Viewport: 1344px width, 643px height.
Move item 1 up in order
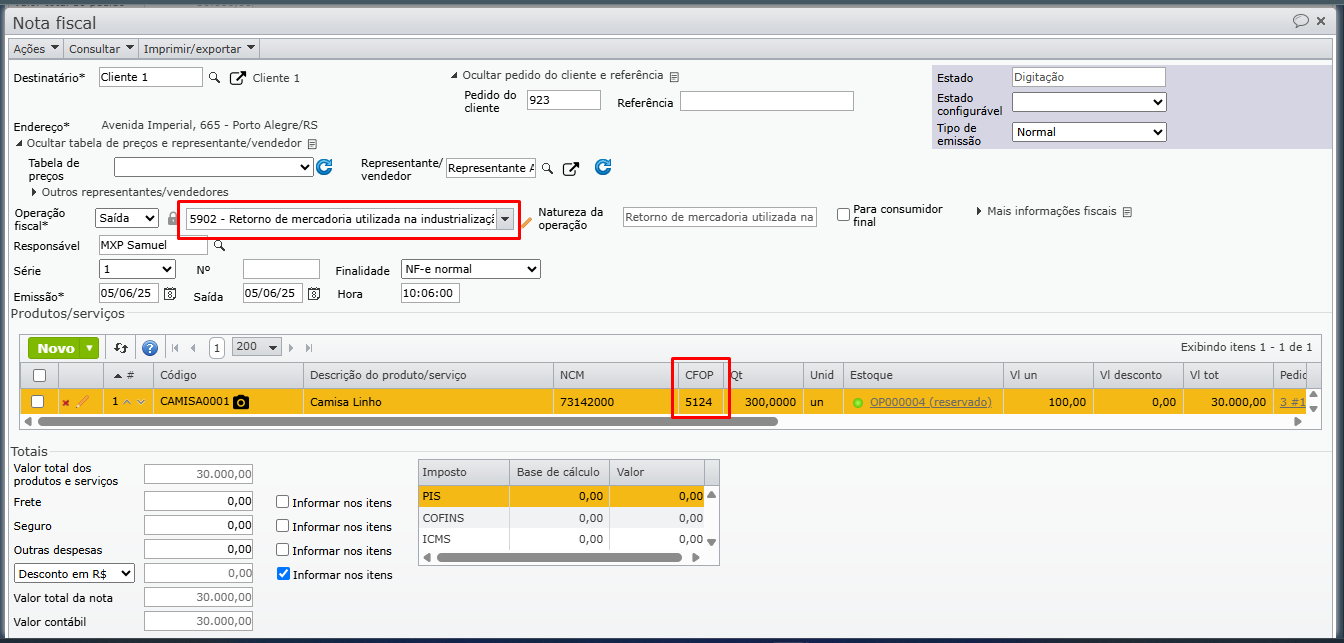(127, 401)
